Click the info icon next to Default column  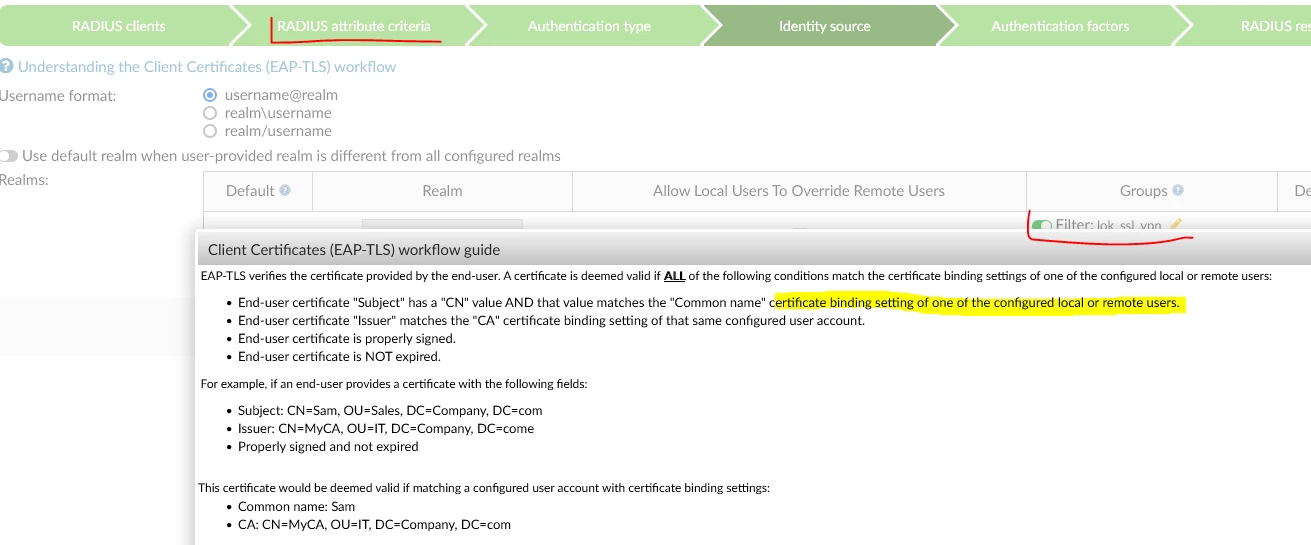point(285,190)
